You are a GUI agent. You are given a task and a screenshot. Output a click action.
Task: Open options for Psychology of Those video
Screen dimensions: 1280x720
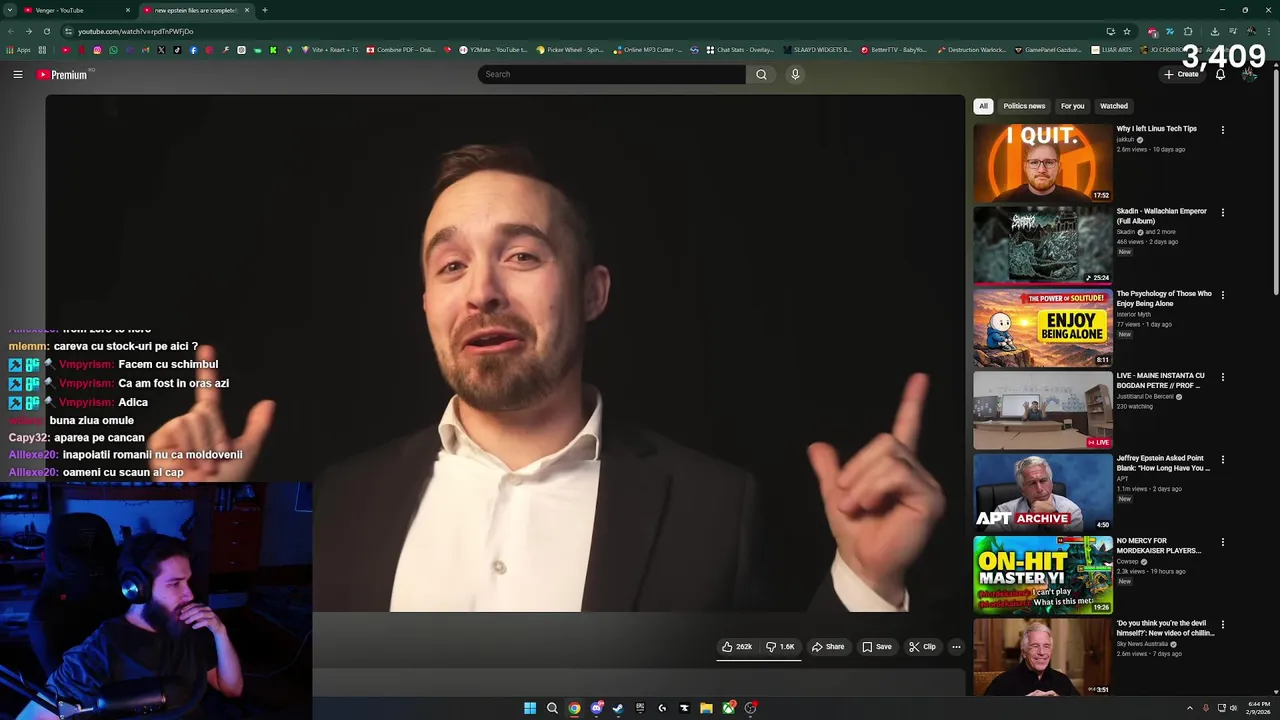pos(1222,295)
